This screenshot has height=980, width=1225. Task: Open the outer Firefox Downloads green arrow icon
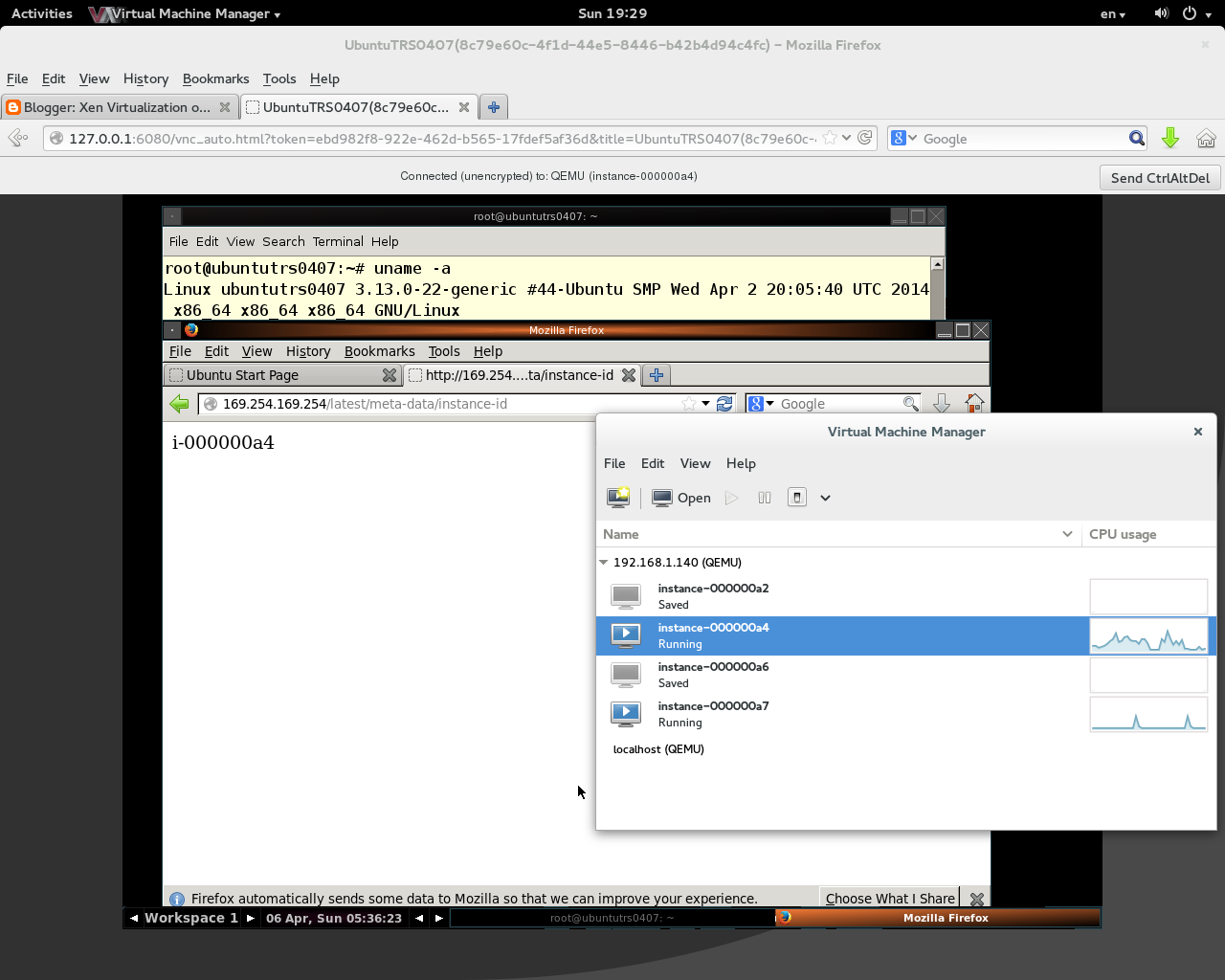(x=1169, y=139)
